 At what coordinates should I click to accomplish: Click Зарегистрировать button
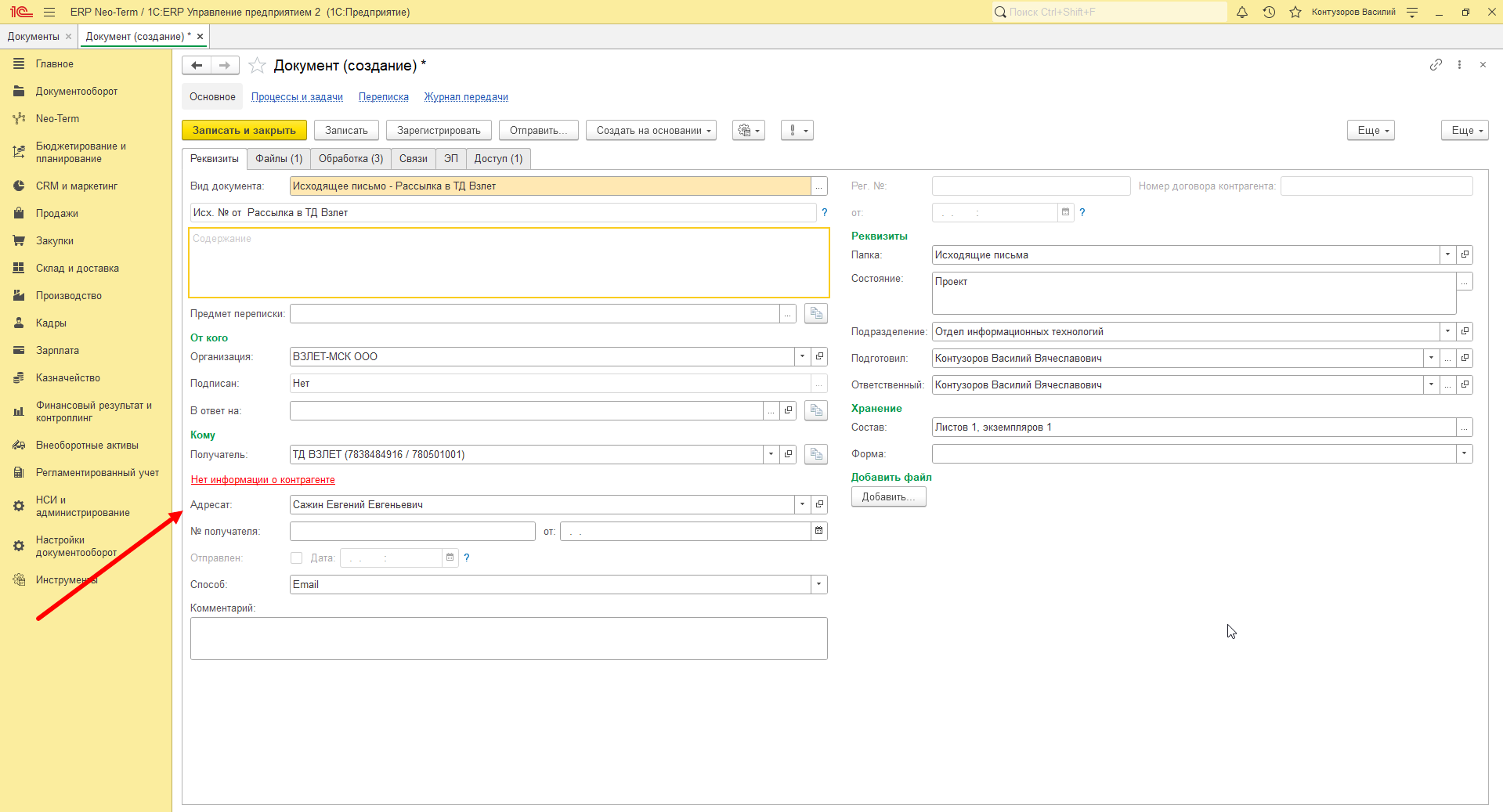439,130
